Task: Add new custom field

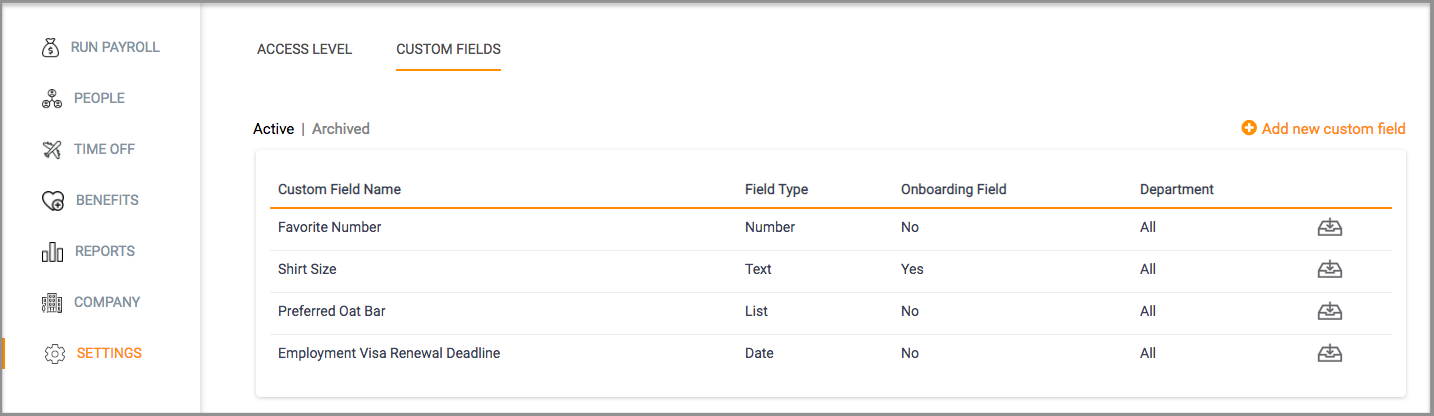Action: (1323, 129)
